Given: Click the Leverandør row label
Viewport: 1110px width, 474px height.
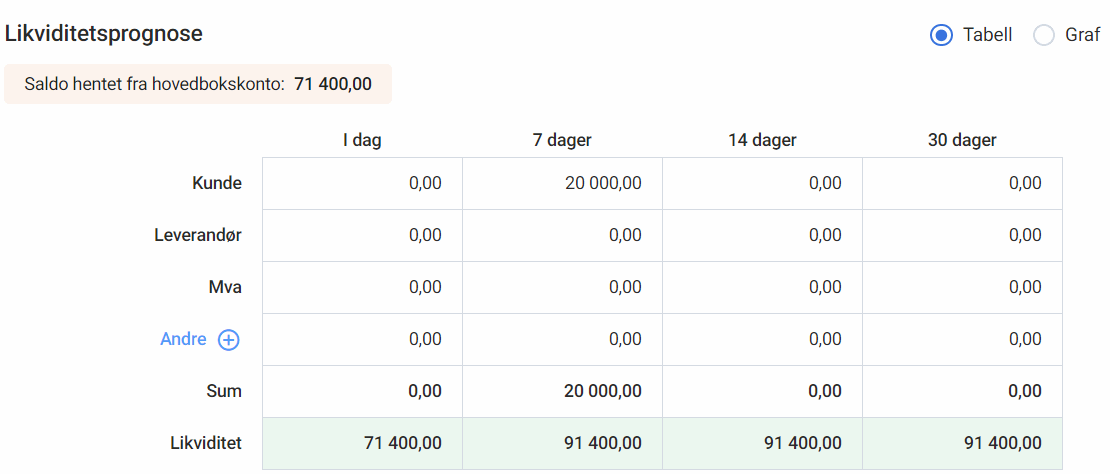Looking at the screenshot, I should (x=198, y=236).
